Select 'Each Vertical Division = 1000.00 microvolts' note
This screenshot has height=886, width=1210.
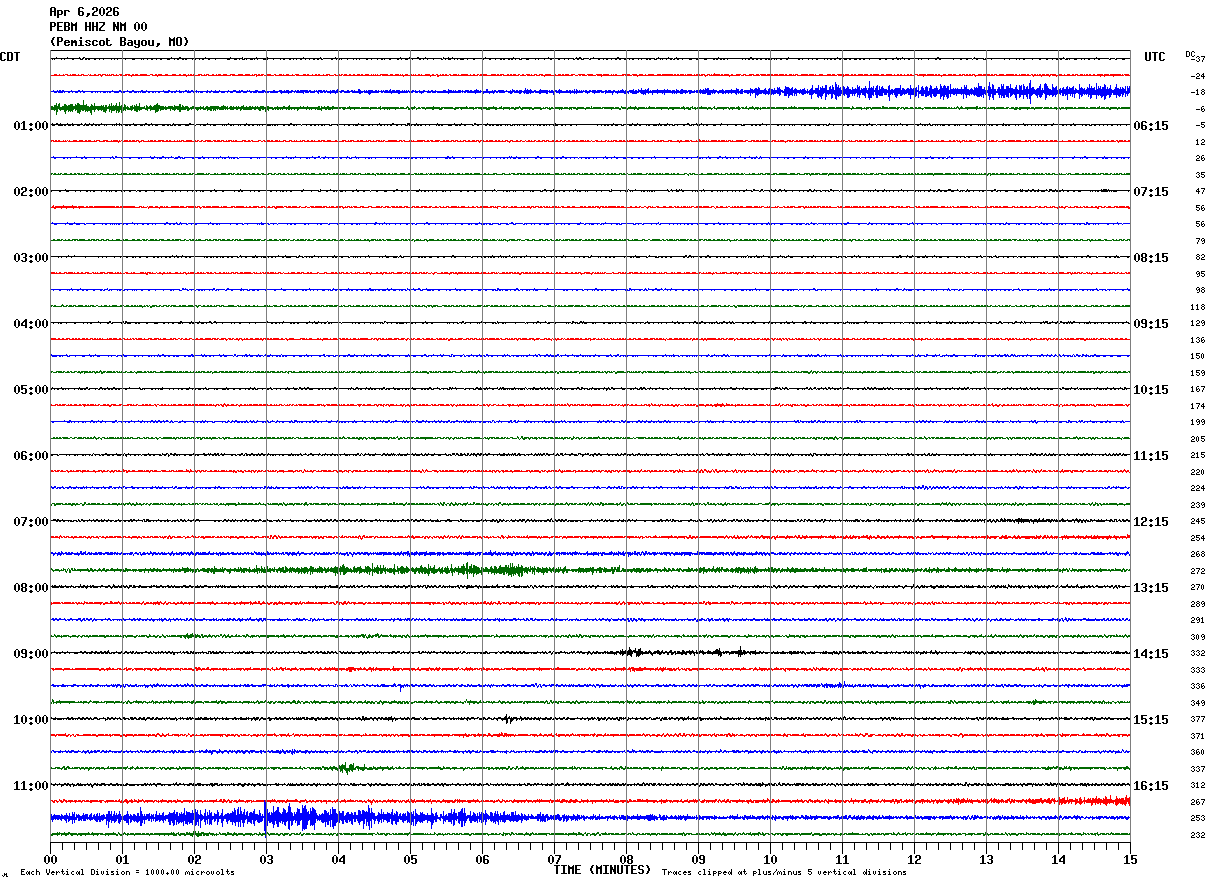127,873
